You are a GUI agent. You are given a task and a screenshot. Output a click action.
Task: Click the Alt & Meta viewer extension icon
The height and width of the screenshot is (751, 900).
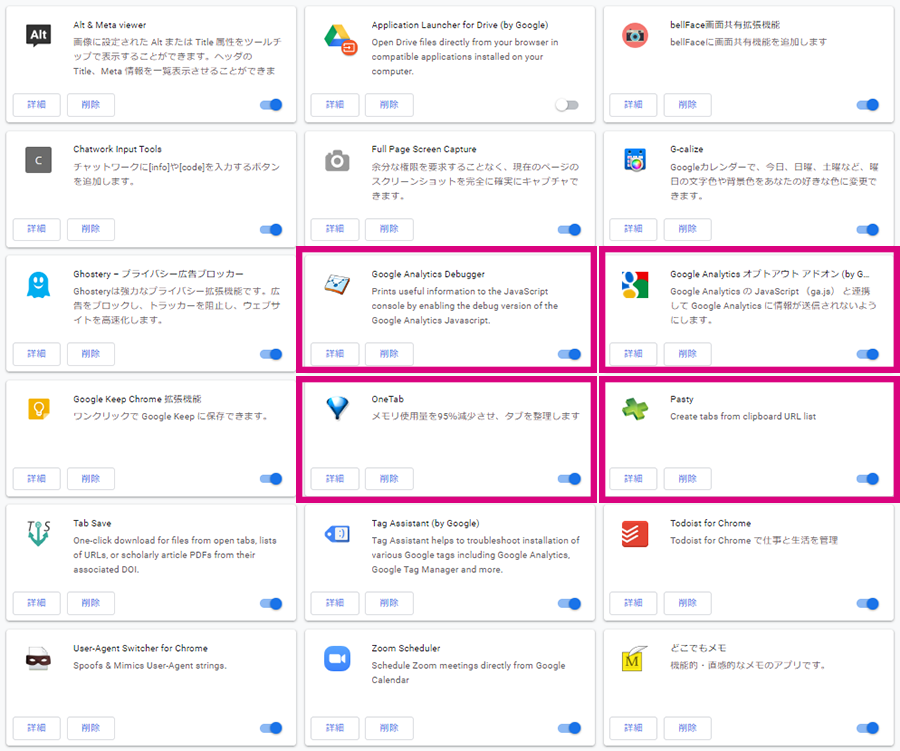[38, 35]
